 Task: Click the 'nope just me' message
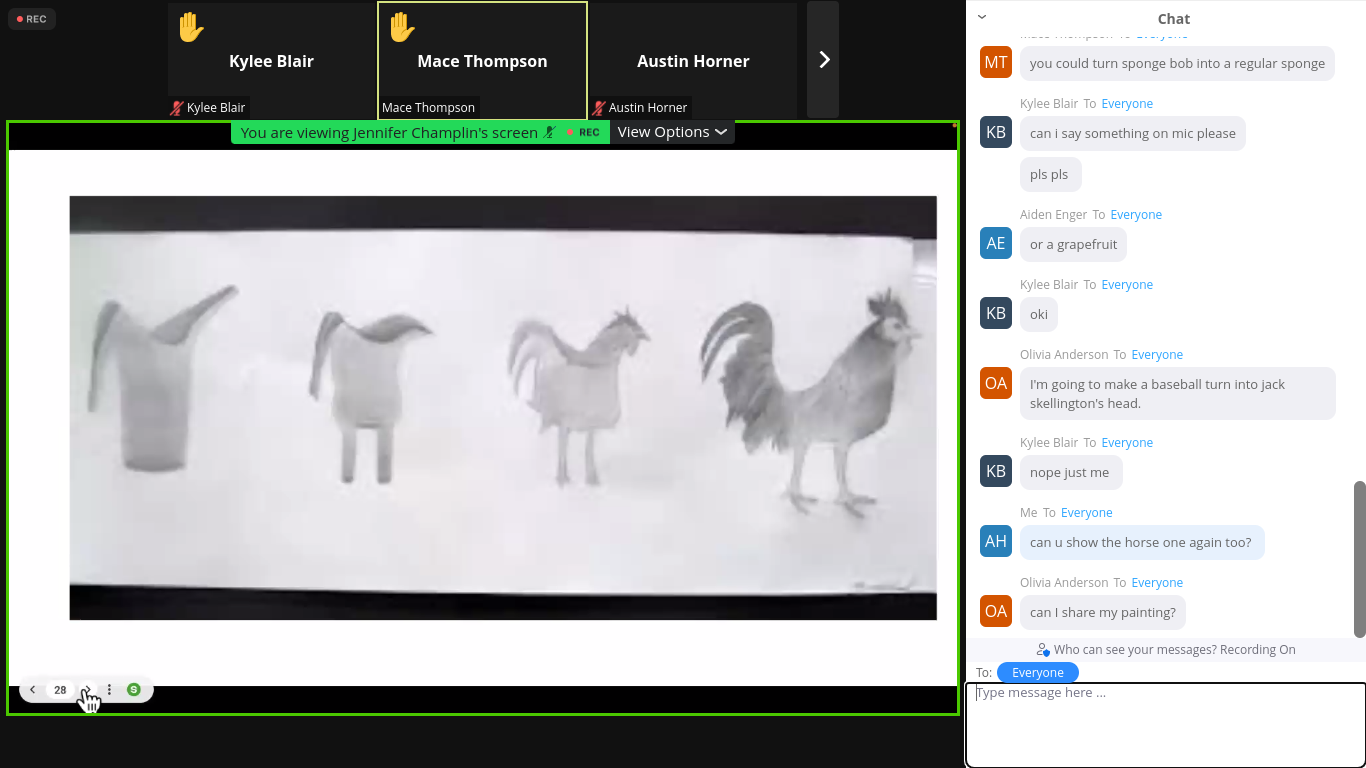point(1071,472)
